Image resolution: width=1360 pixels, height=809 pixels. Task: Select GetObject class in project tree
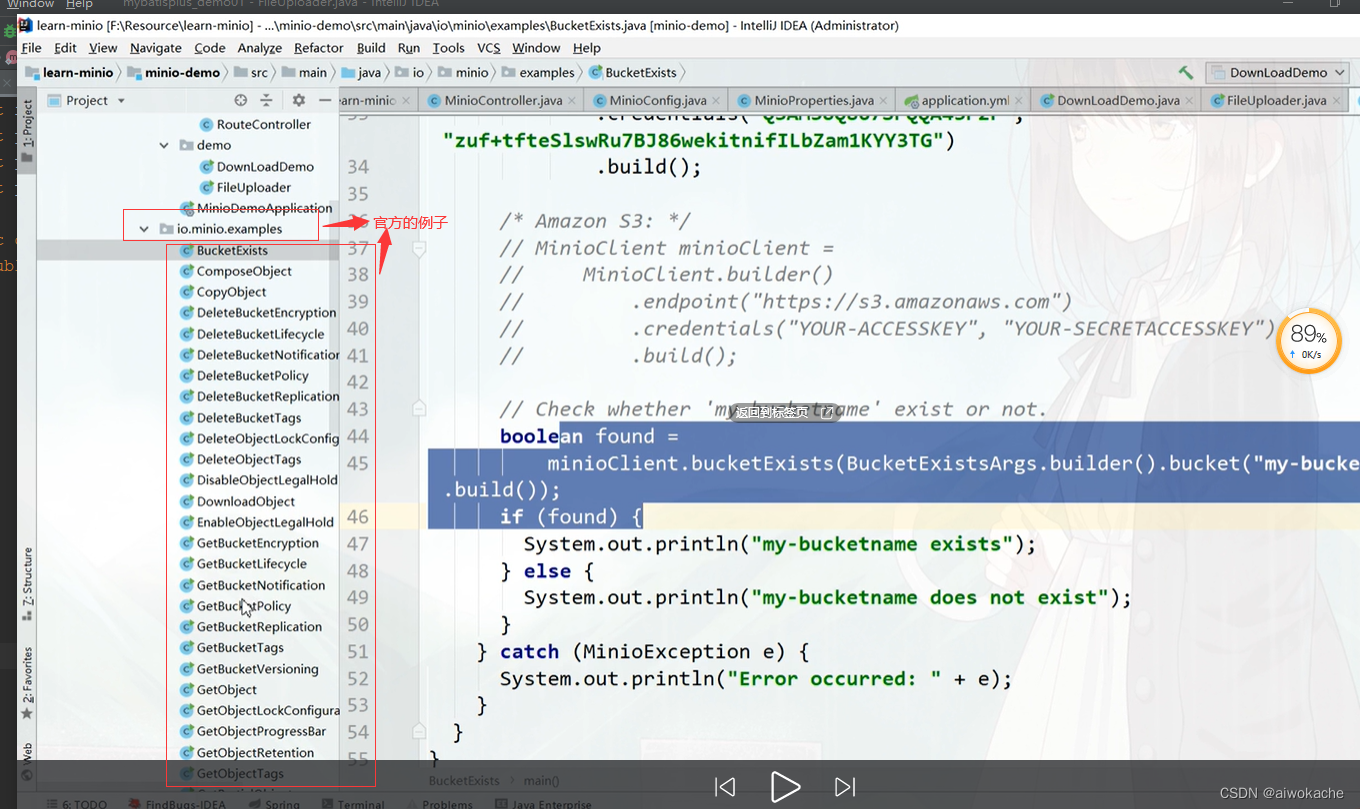coord(226,689)
